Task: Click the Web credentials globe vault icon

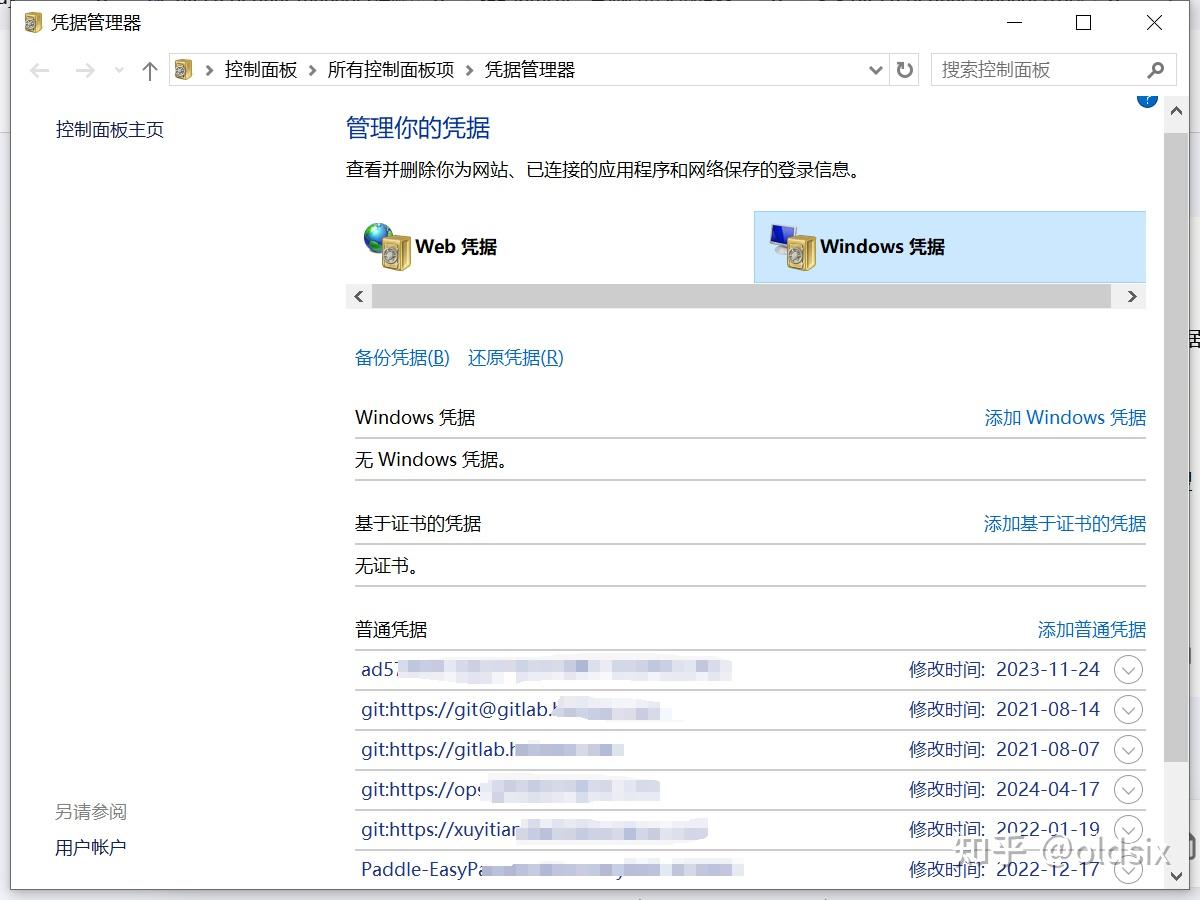Action: 387,246
